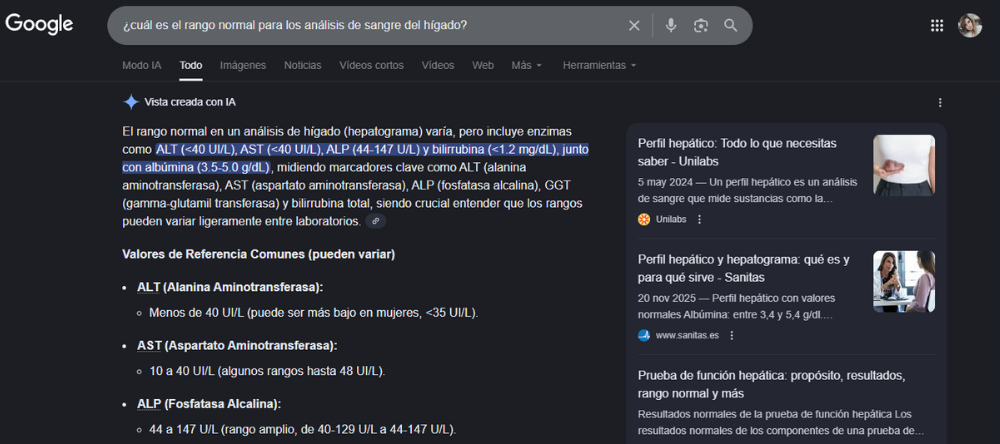Click the Sanitas favicon

coord(644,336)
